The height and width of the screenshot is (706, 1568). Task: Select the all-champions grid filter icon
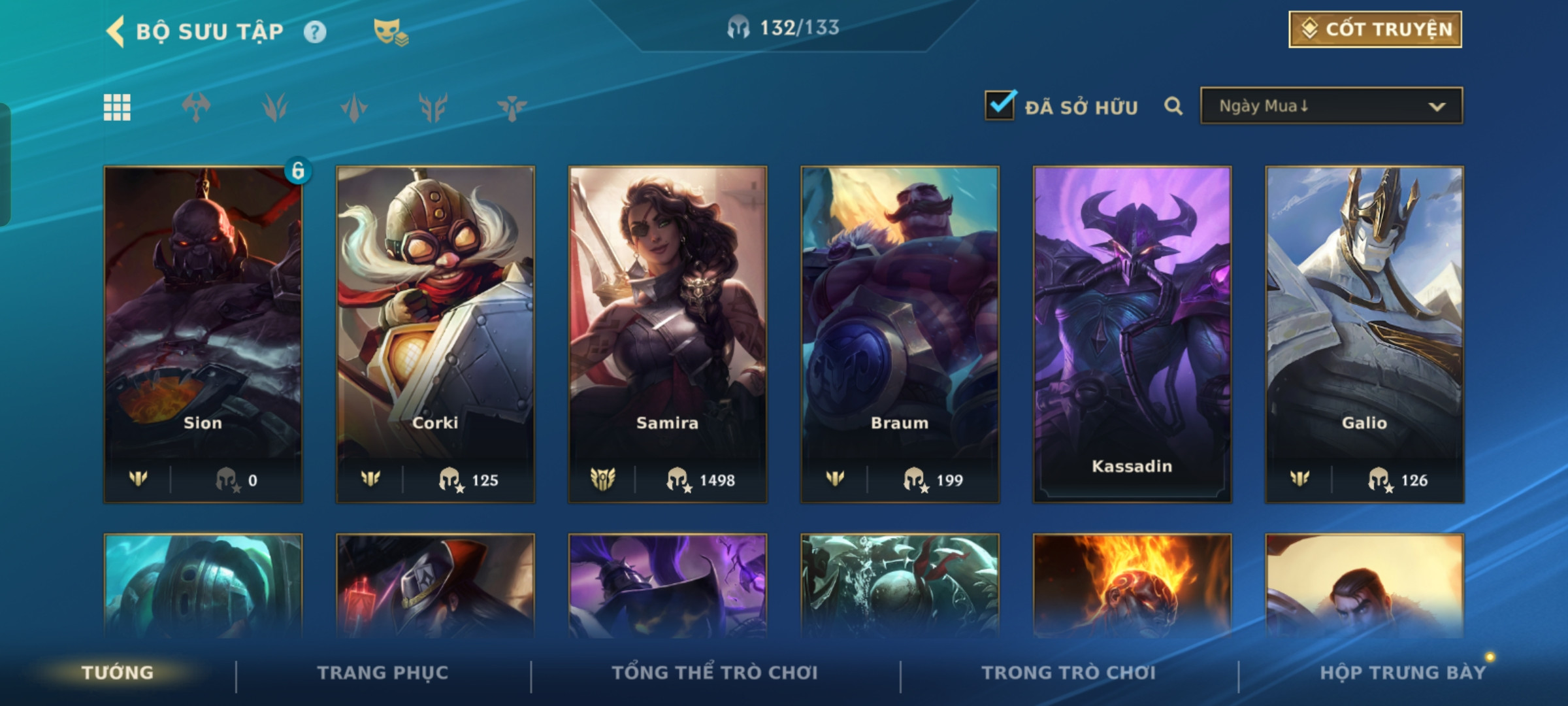coord(117,108)
